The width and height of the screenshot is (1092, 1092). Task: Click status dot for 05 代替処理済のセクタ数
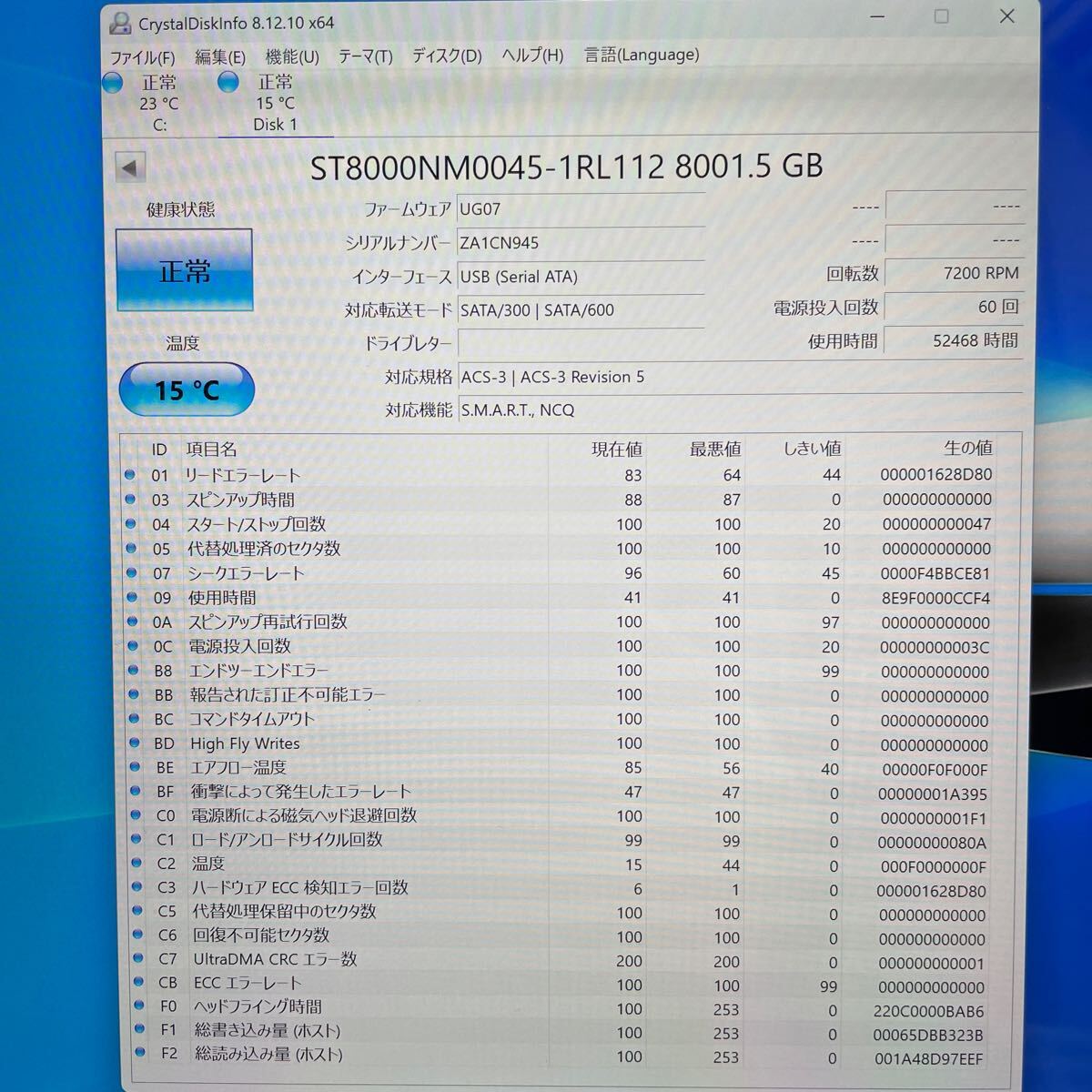point(130,548)
